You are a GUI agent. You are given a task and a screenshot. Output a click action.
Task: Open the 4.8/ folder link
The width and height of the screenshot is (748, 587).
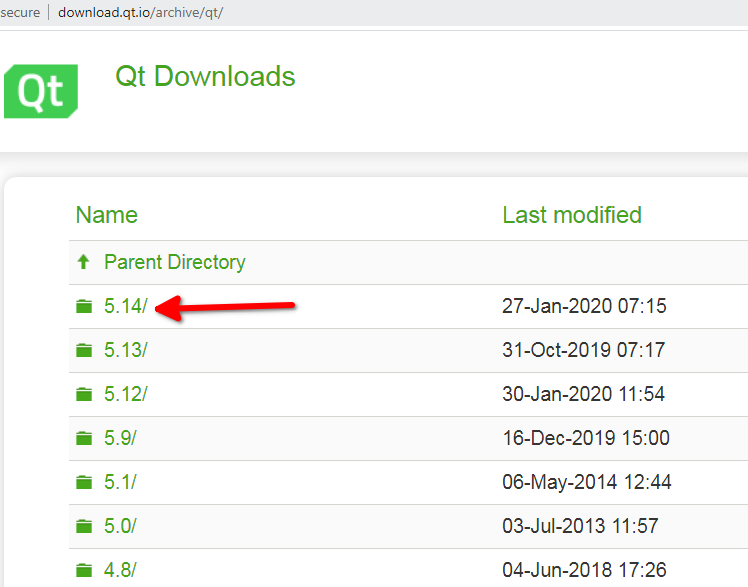point(120,570)
